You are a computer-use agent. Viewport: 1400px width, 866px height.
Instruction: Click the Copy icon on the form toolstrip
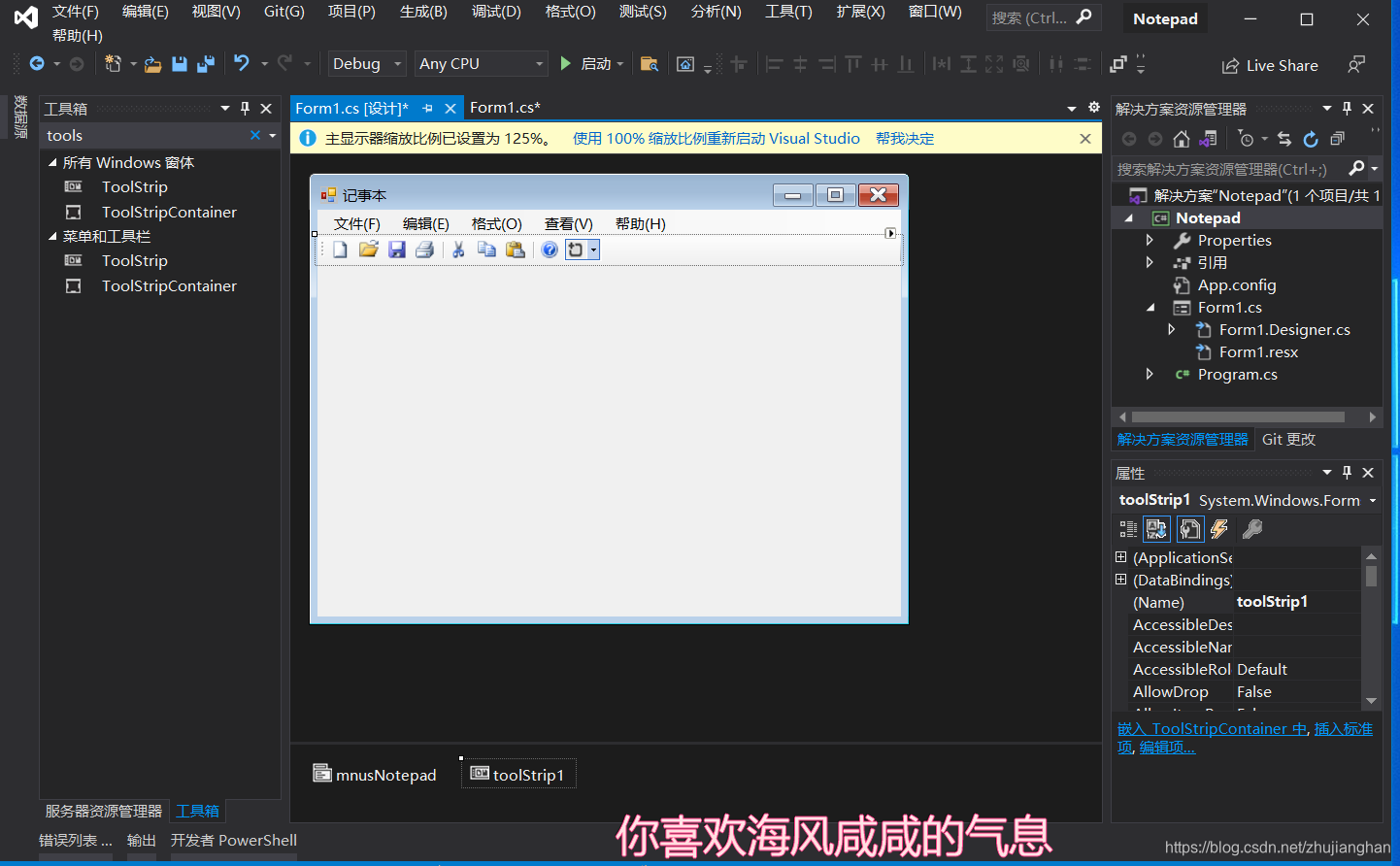coord(486,250)
